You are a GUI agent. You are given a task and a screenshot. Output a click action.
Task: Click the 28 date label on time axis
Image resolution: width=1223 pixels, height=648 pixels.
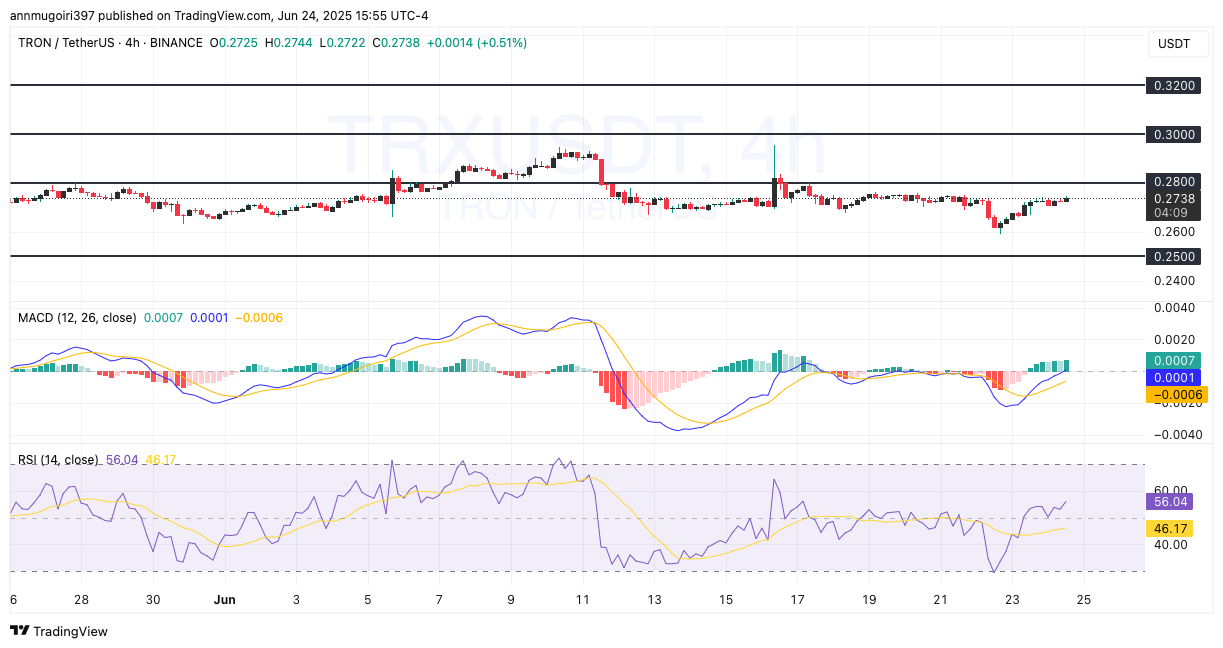tap(81, 599)
